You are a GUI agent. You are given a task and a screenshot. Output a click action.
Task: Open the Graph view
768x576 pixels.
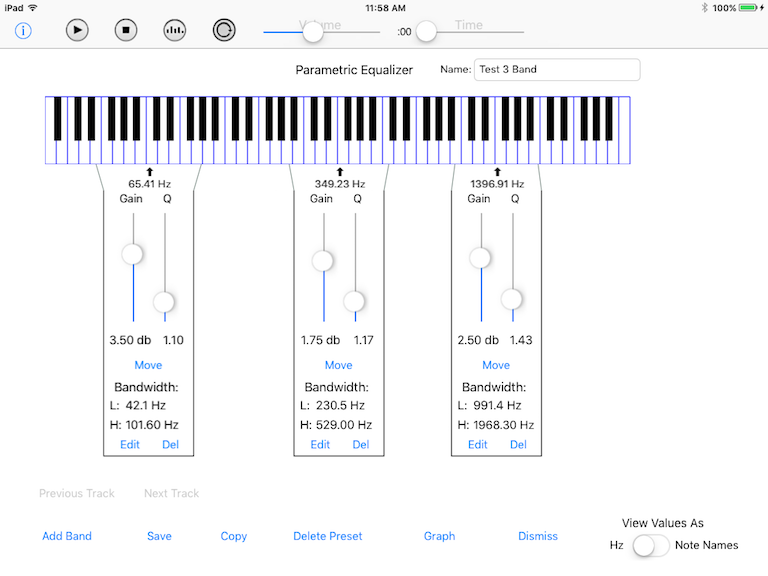(x=439, y=536)
